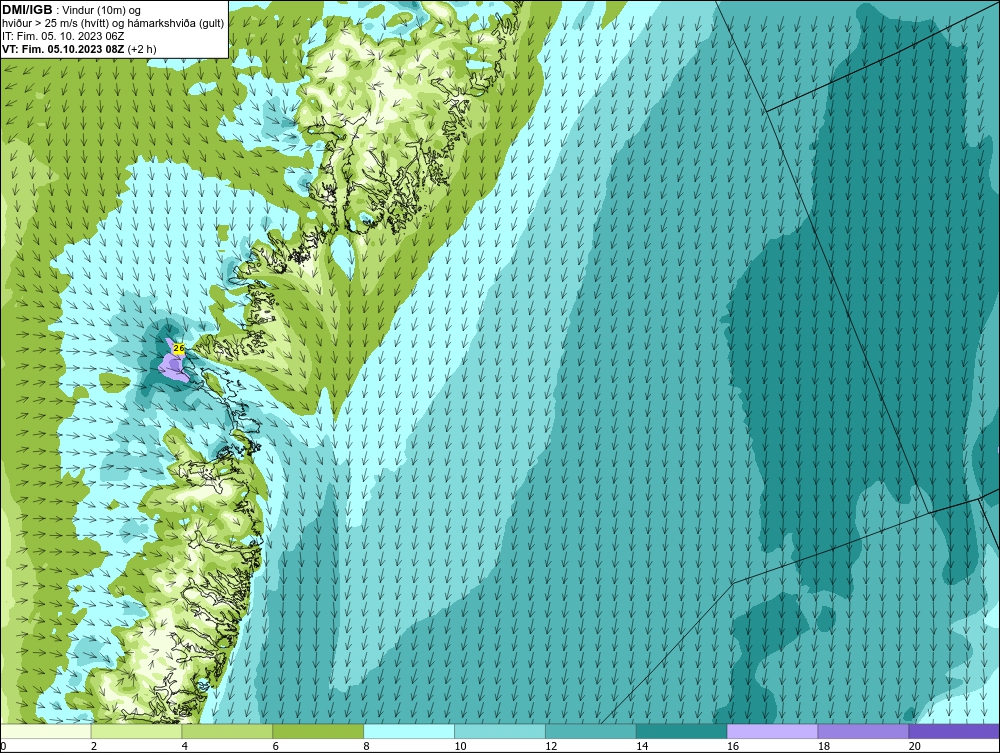Screen dimensions: 1000x753
Task: Click the above 20 m/s violet swatch
Action: (954, 731)
